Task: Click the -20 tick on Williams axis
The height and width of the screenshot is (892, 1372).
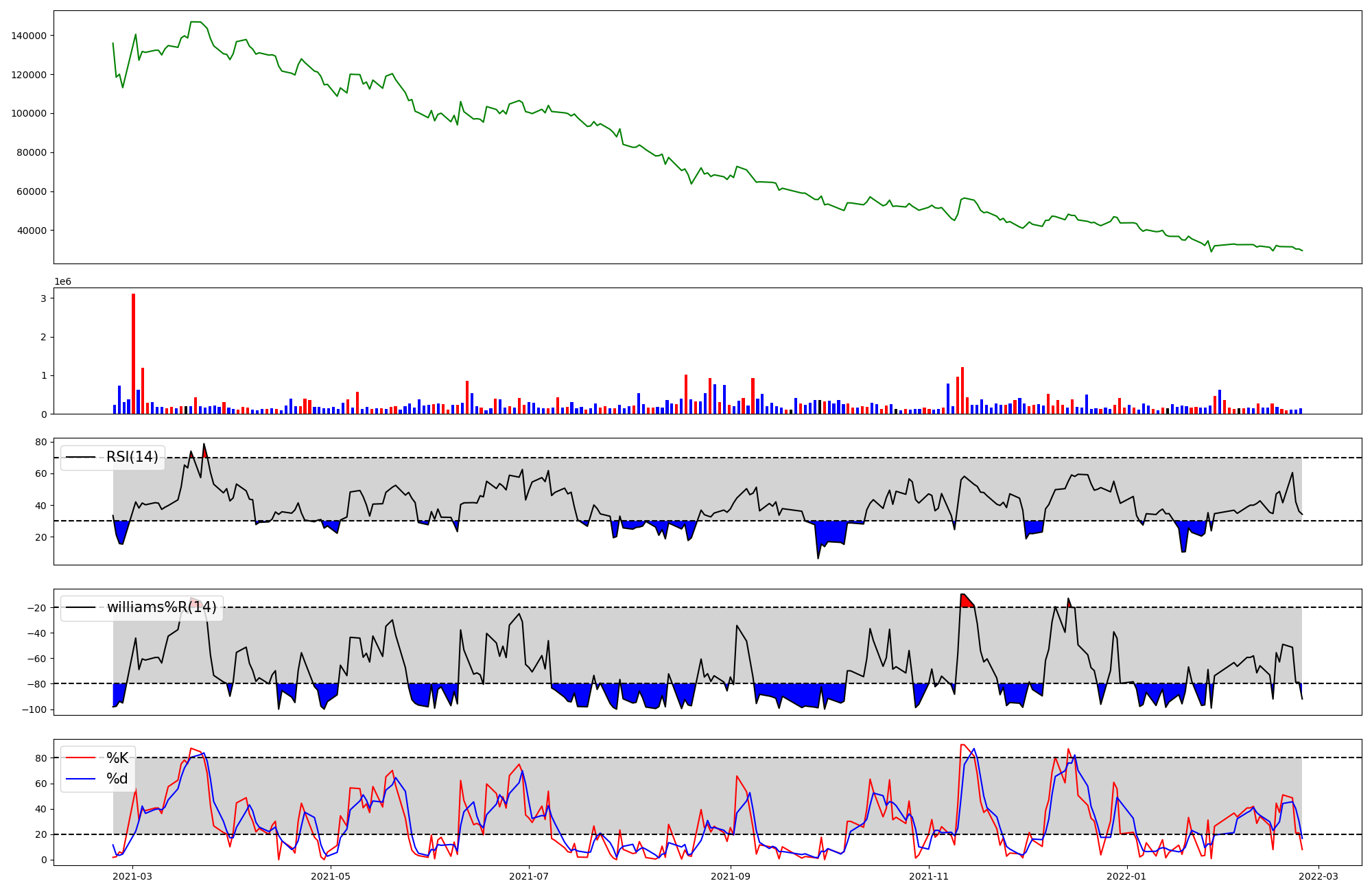Action: click(36, 608)
